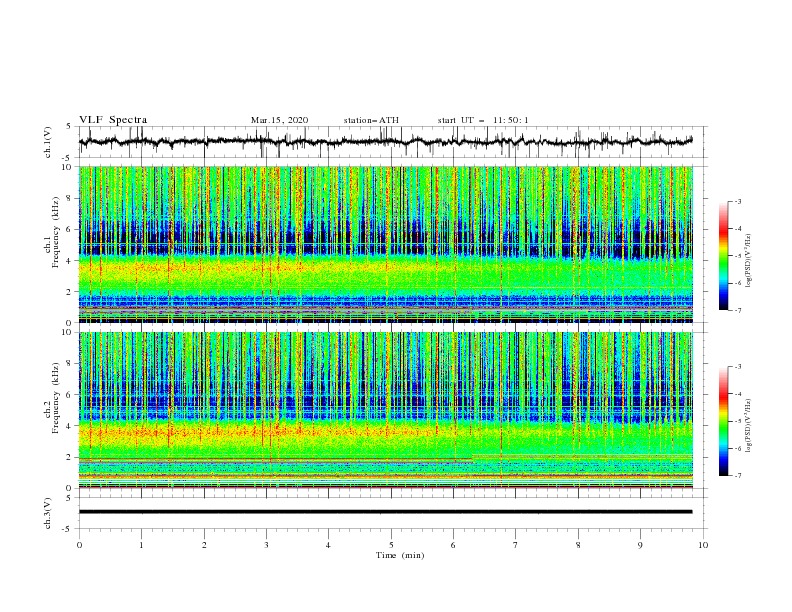Click the "-7" label on ch.2 colorbar

(738, 476)
